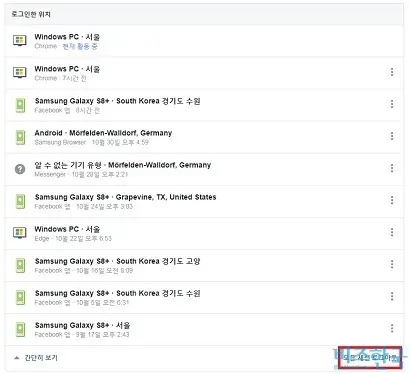Click the PC icon for Chrome 7시간 전 session
The image size is (410, 374).
[x=20, y=72]
